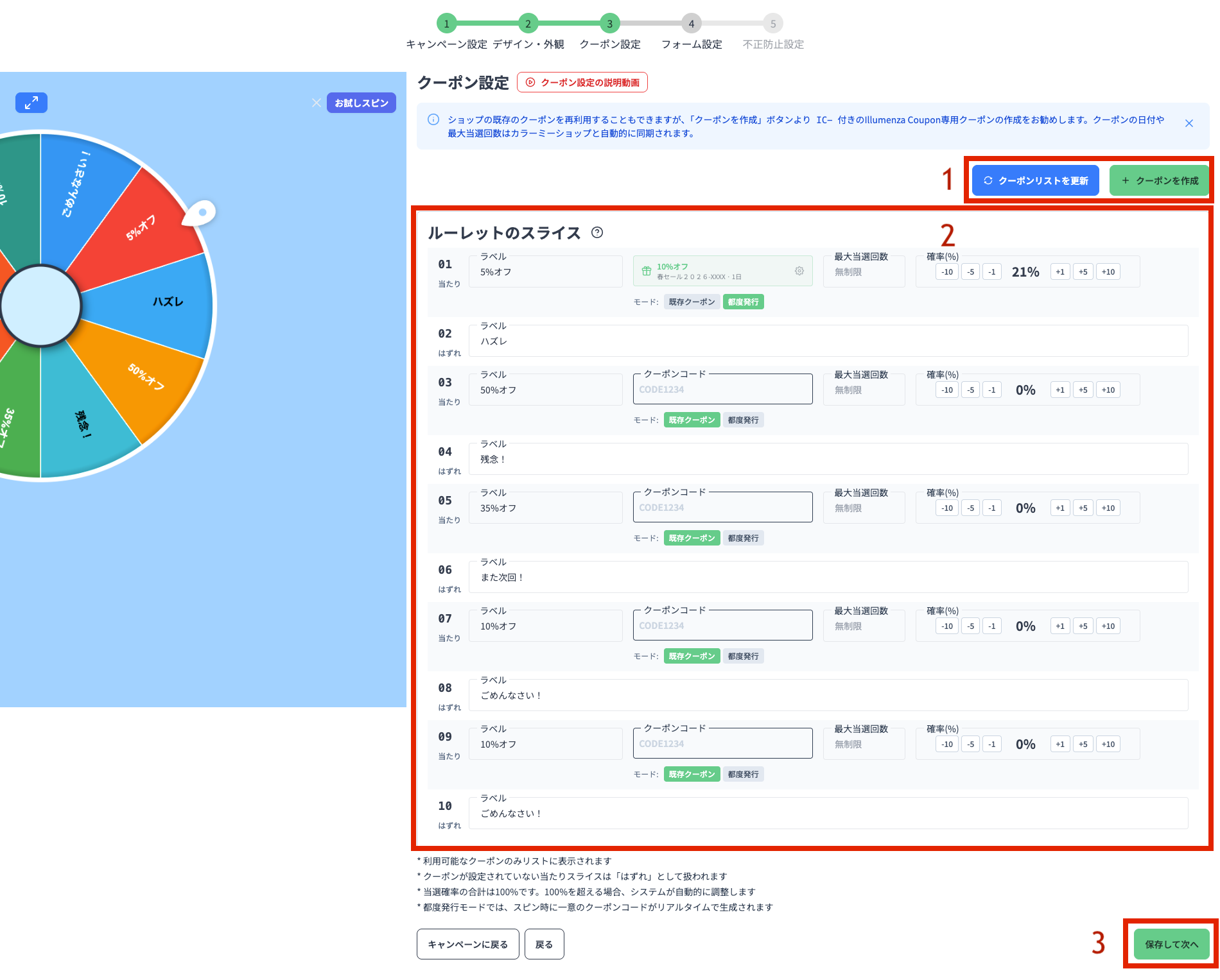Open gear settings on slice 01 coupon
The width and height of the screenshot is (1220, 980).
(x=799, y=271)
